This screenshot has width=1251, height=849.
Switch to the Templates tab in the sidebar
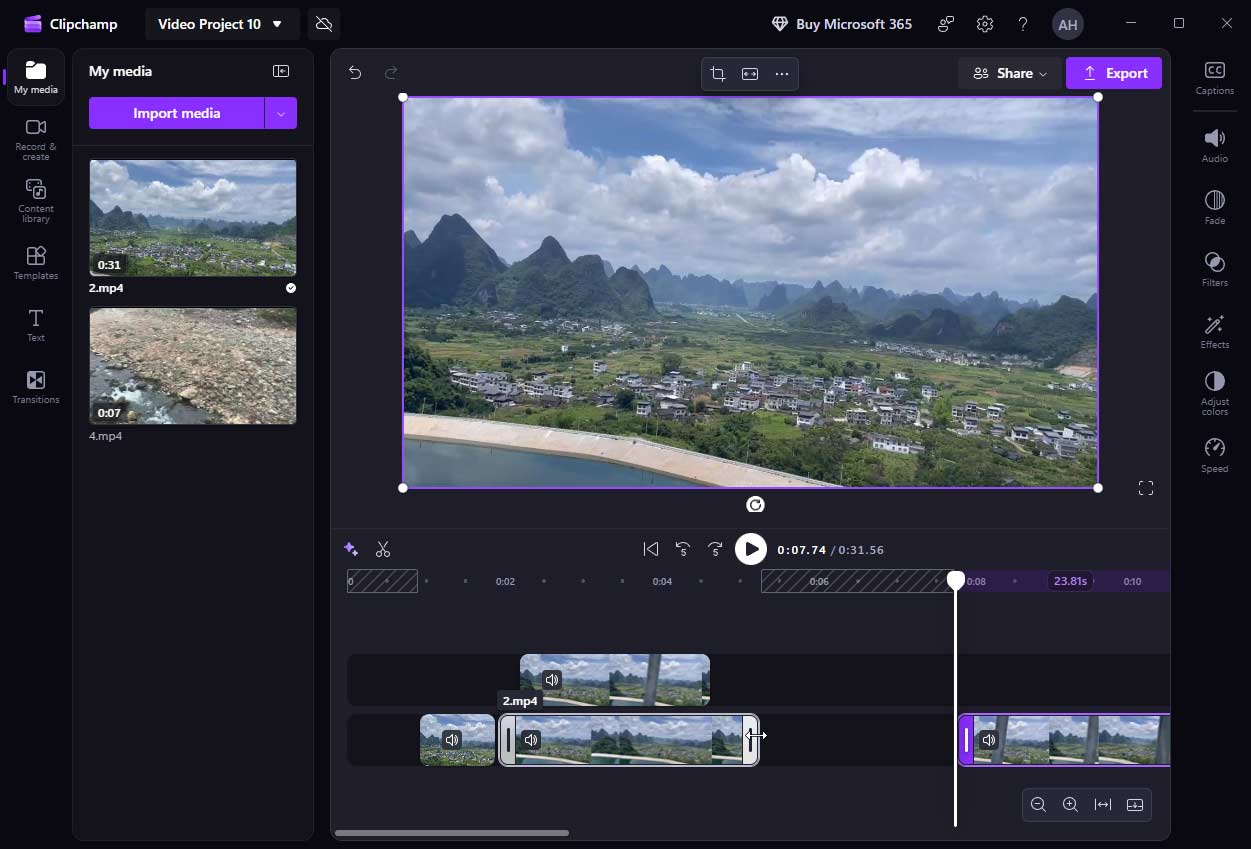(35, 262)
